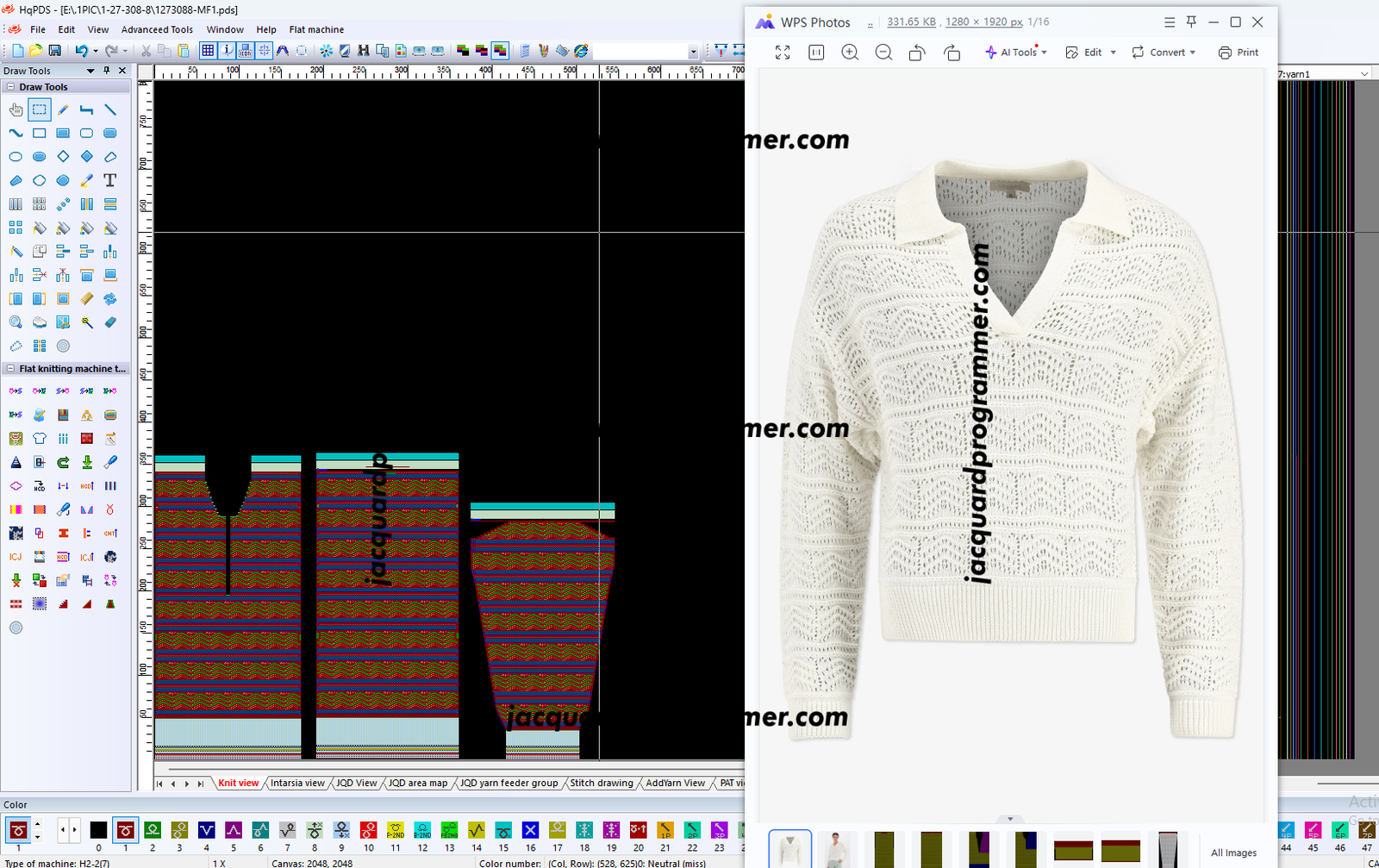The image size is (1379, 868).
Task: Select the Text tool in Draw Tools
Action: pos(110,181)
